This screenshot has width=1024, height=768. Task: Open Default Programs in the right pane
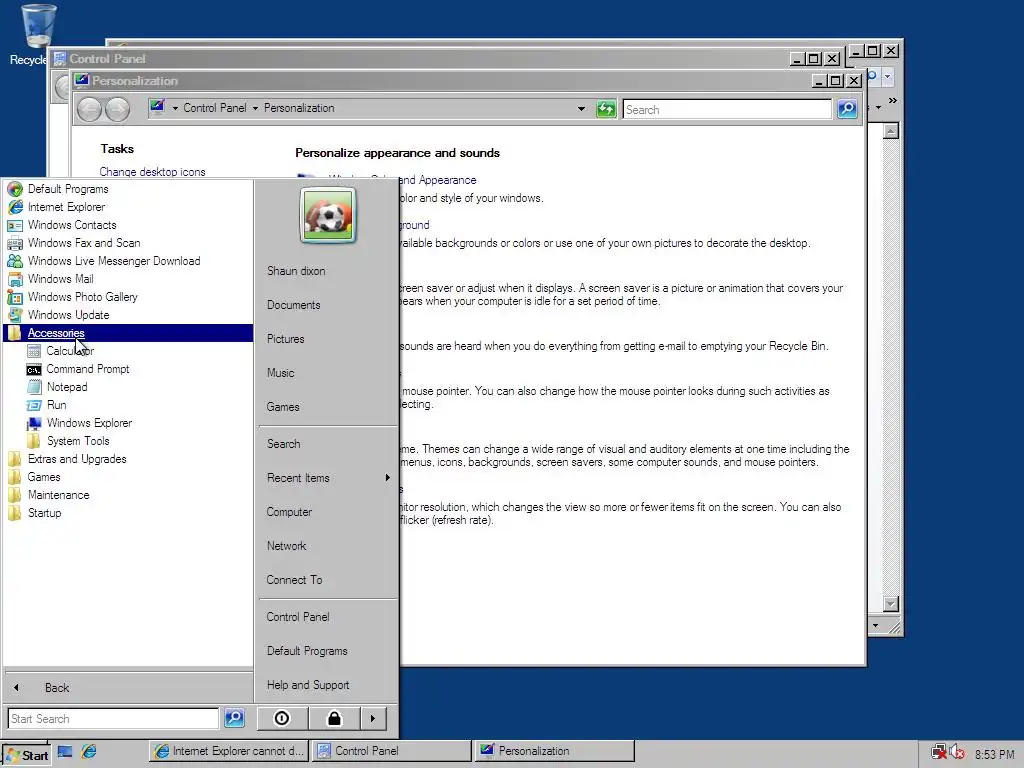click(307, 651)
